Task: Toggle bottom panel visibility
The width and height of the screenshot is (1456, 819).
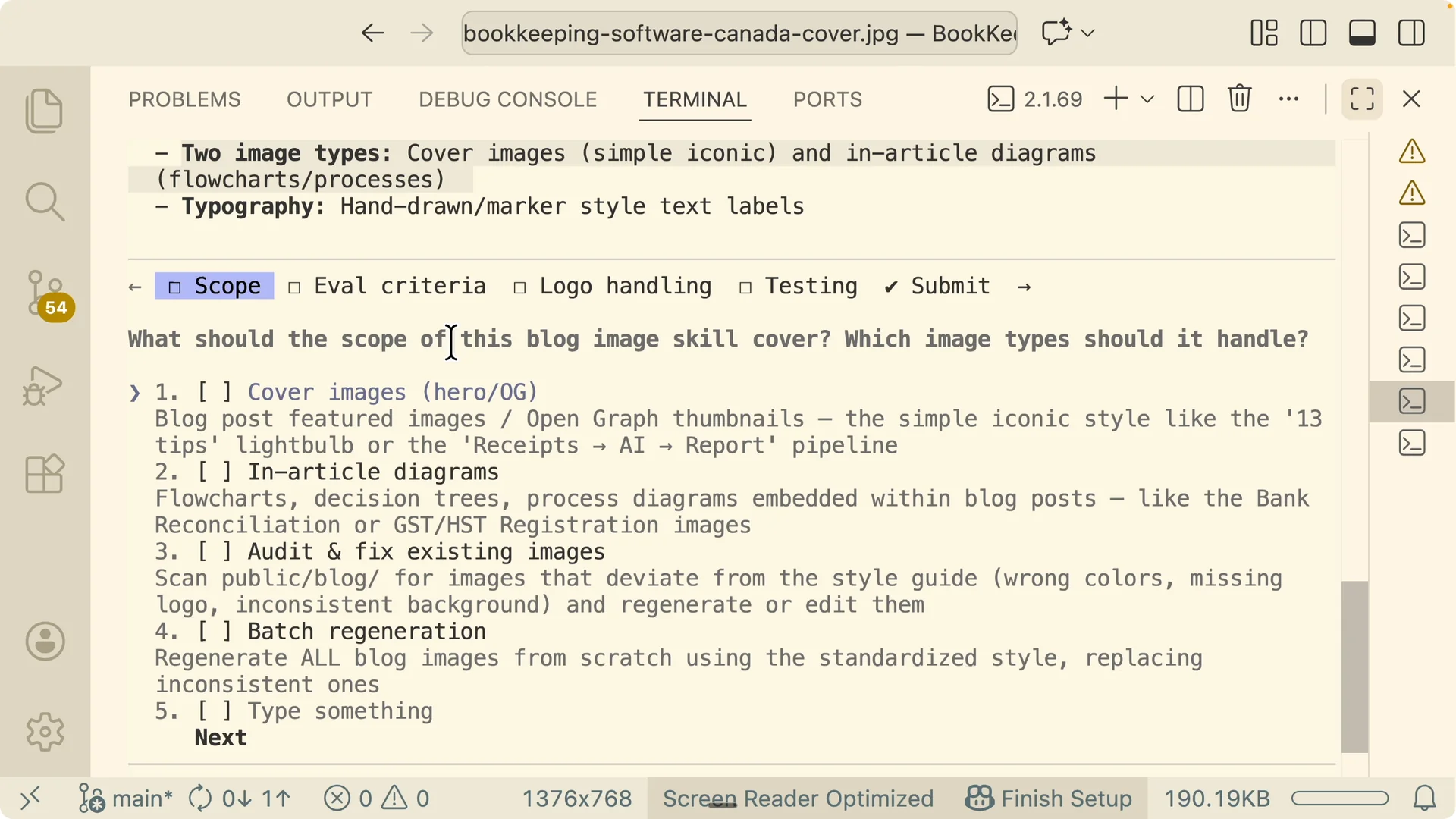Action: click(1362, 33)
